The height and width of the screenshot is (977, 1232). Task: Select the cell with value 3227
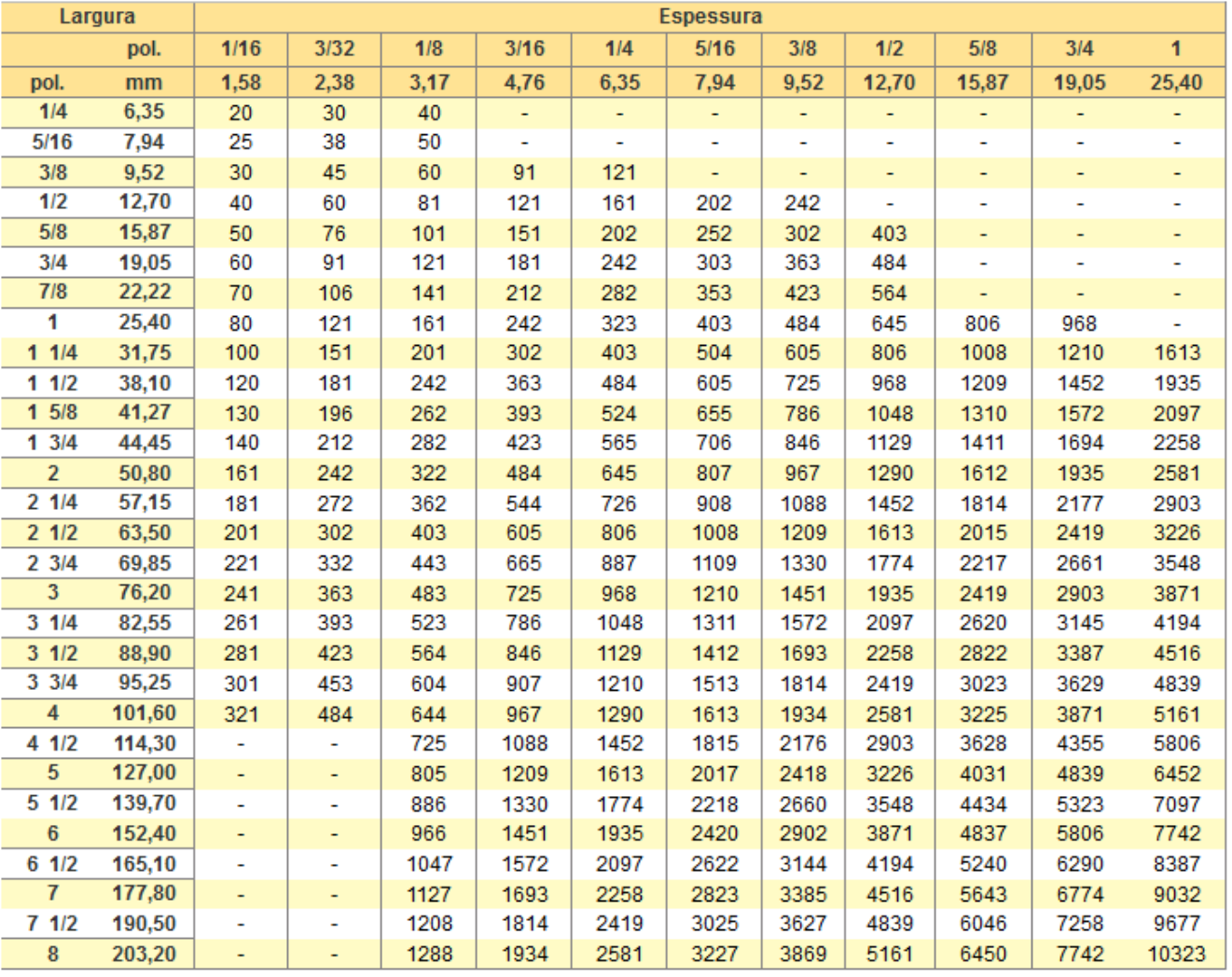tap(714, 955)
